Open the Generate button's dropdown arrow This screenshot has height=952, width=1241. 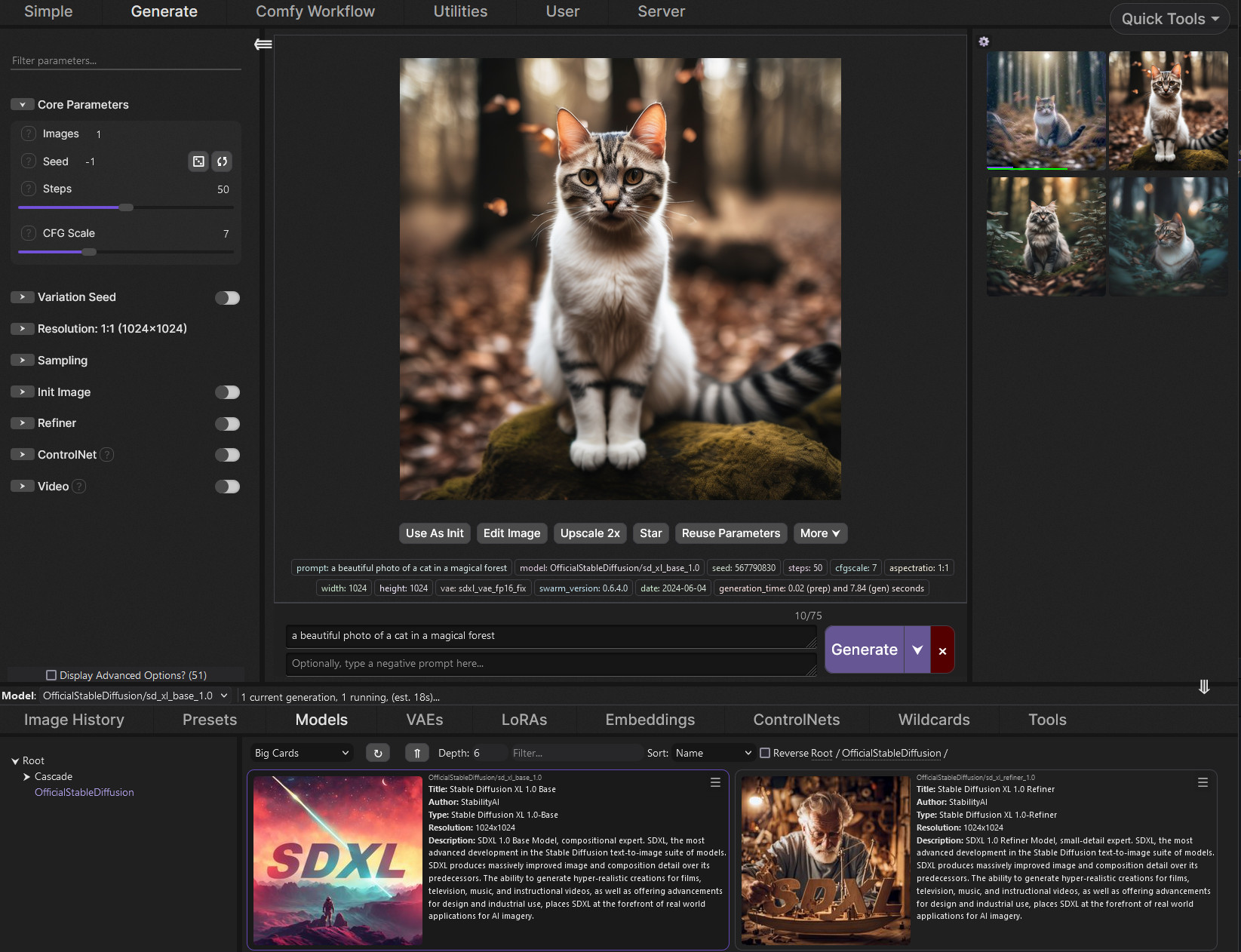point(917,650)
